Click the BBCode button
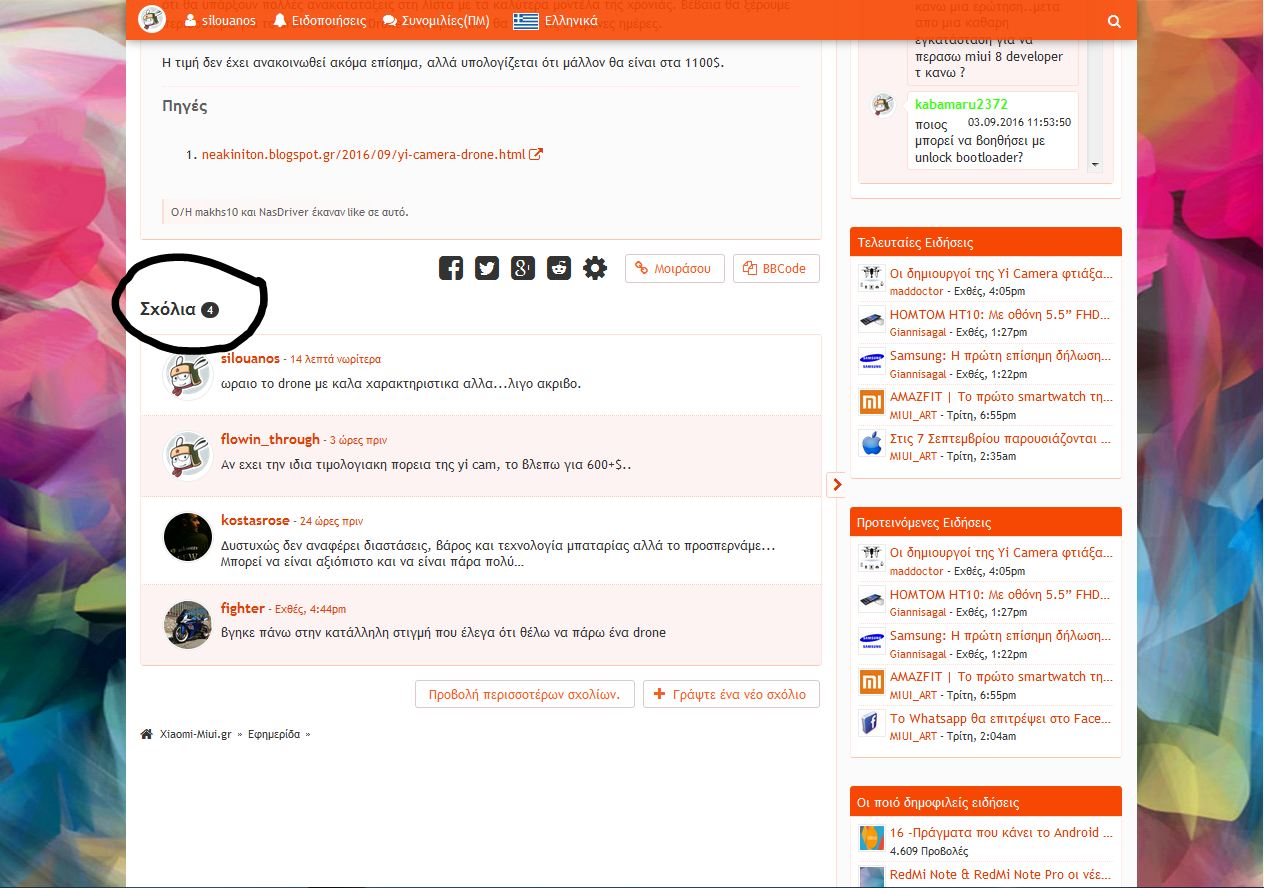 click(x=776, y=268)
